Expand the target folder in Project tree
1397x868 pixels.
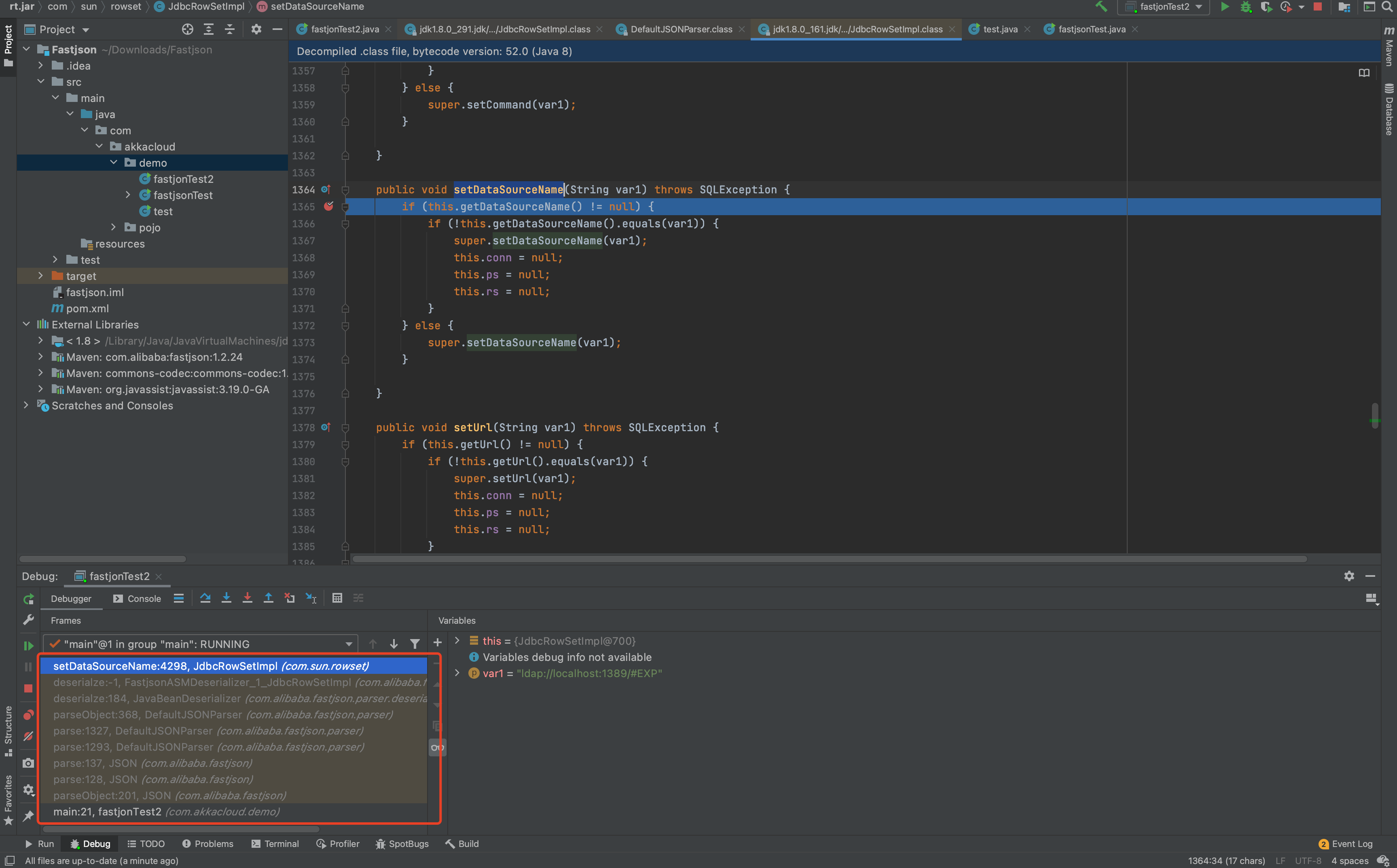click(41, 275)
